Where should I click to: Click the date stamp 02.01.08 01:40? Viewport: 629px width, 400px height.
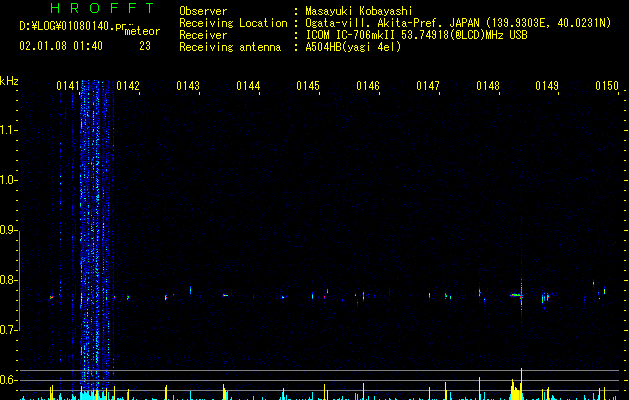[61, 46]
